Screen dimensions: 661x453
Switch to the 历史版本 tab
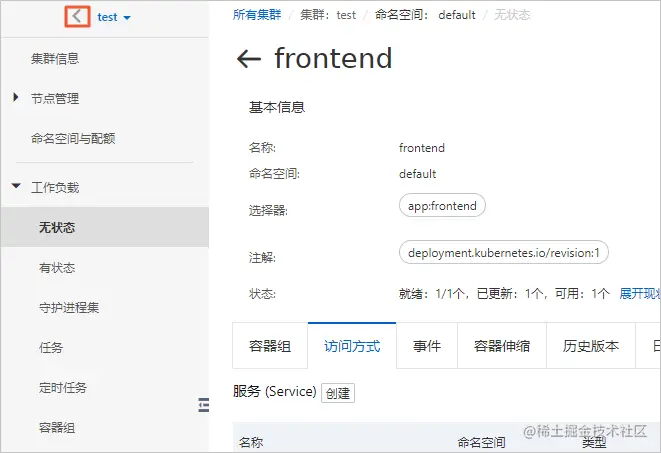[x=591, y=346]
